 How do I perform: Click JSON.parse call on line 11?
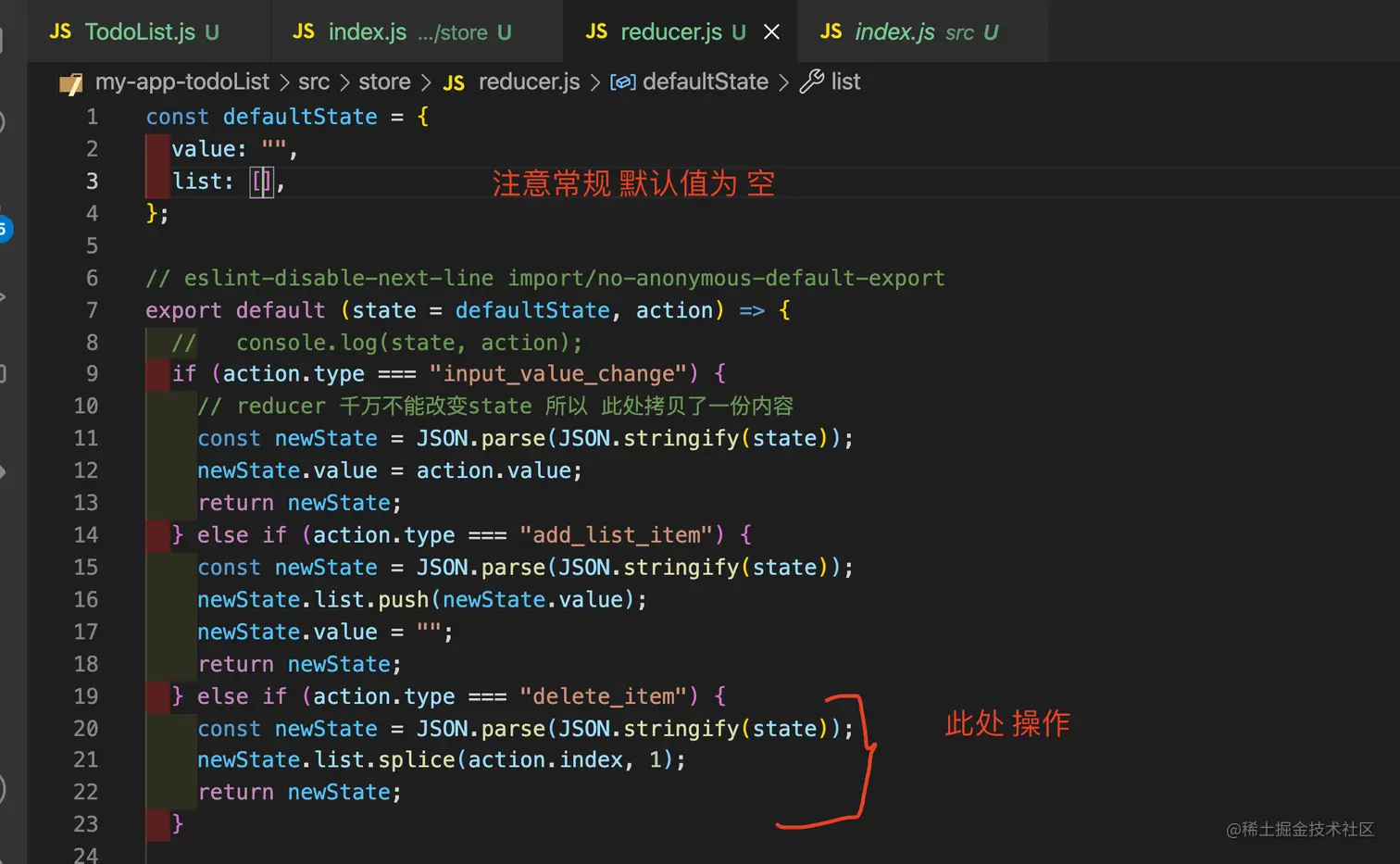[480, 439]
